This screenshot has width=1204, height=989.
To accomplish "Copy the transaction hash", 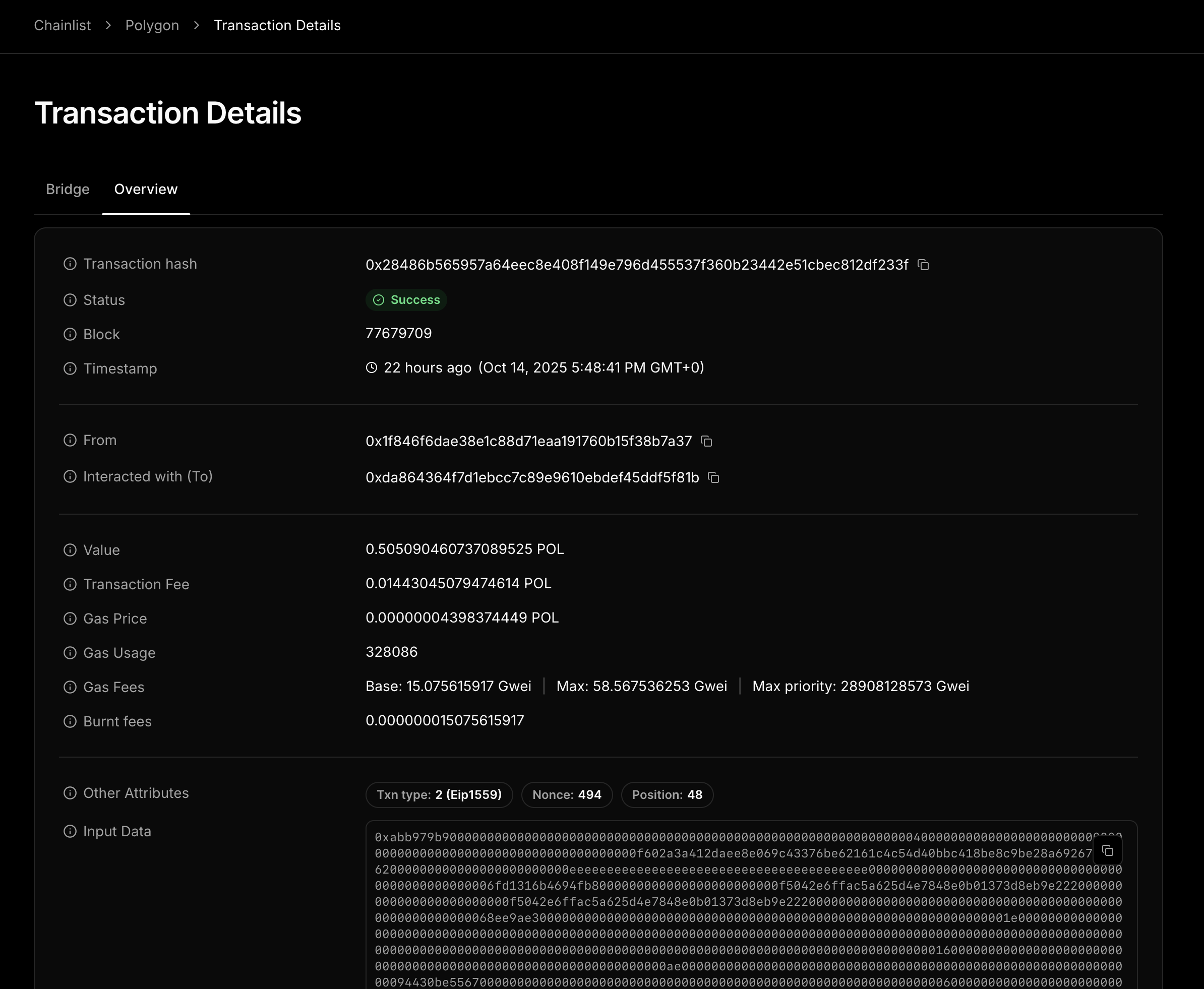I will pyautogui.click(x=923, y=265).
